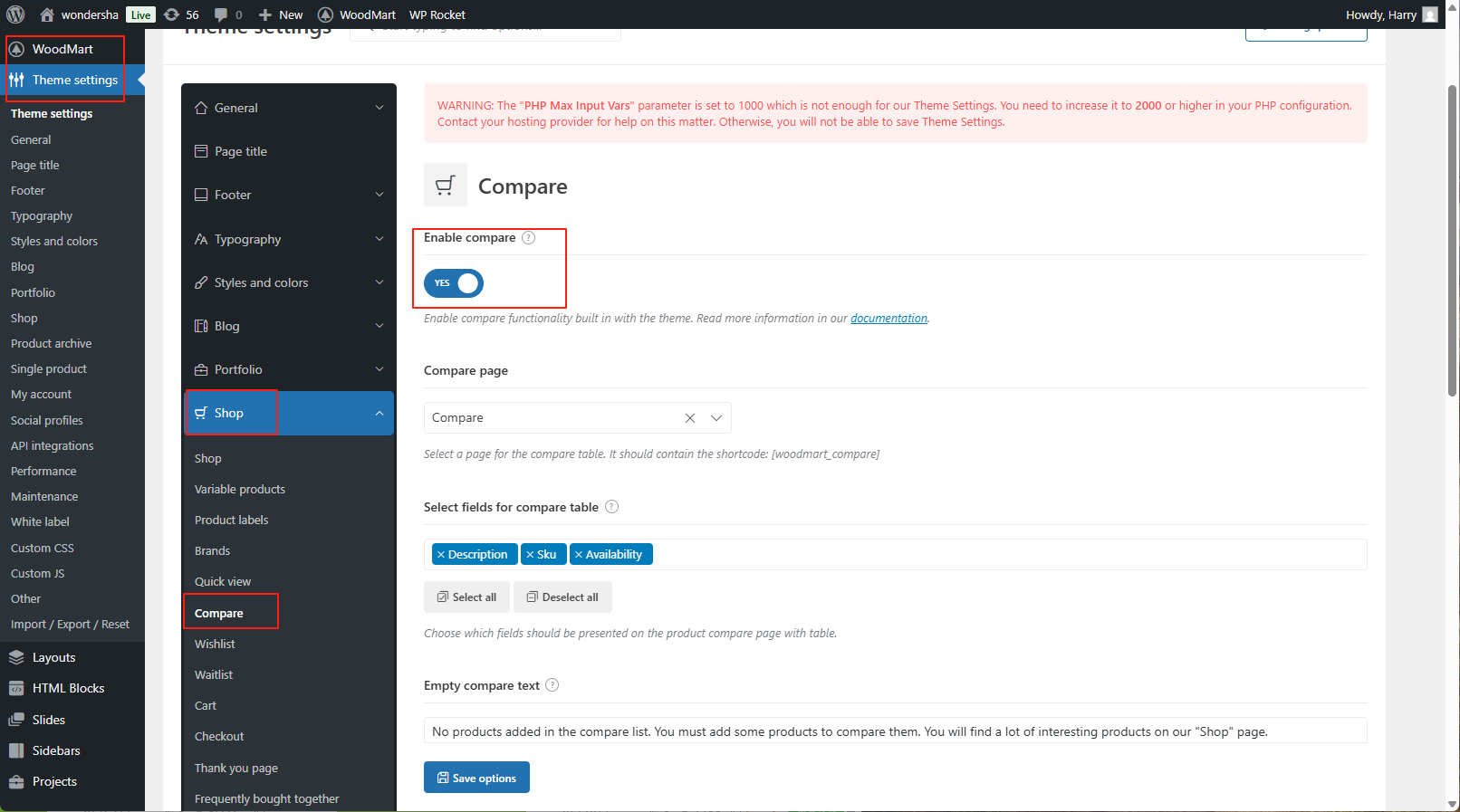1460x812 pixels.
Task: Click the plus icon next to New
Action: 265,14
